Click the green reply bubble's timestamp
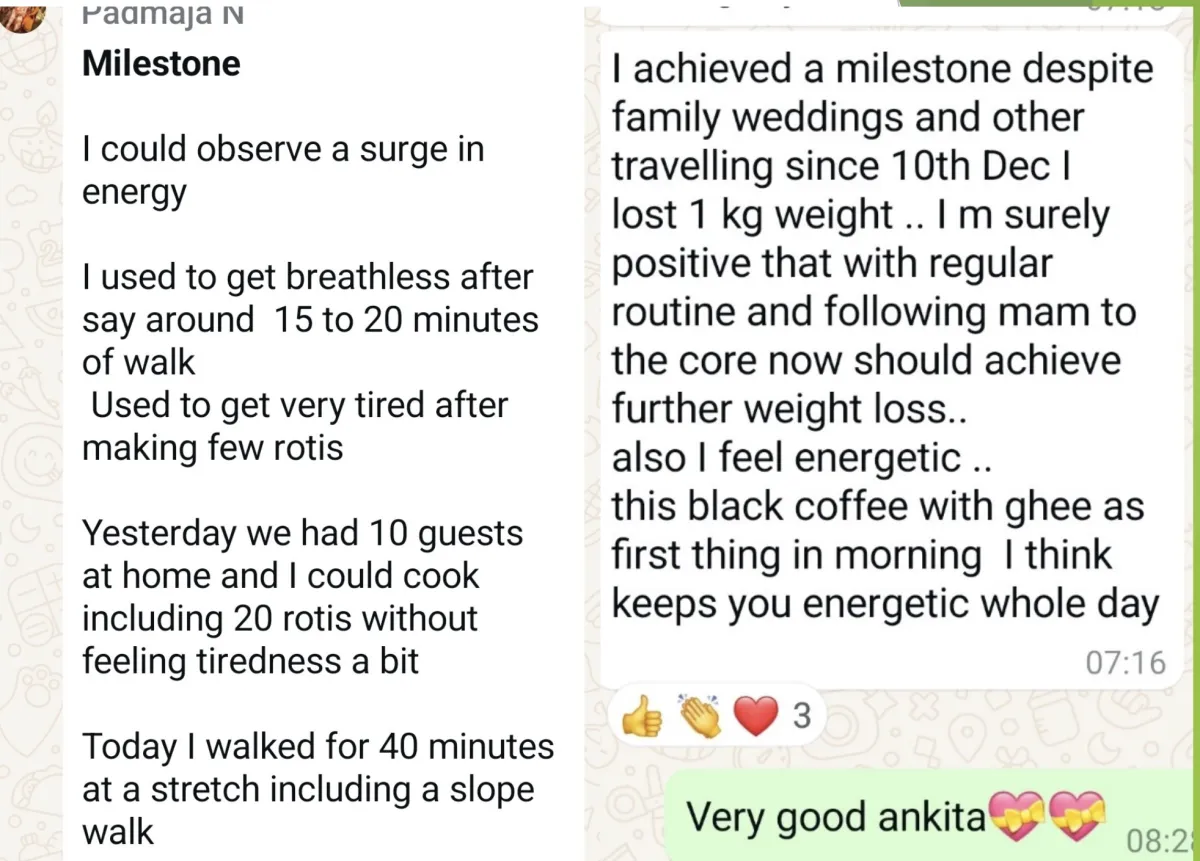 [1162, 838]
